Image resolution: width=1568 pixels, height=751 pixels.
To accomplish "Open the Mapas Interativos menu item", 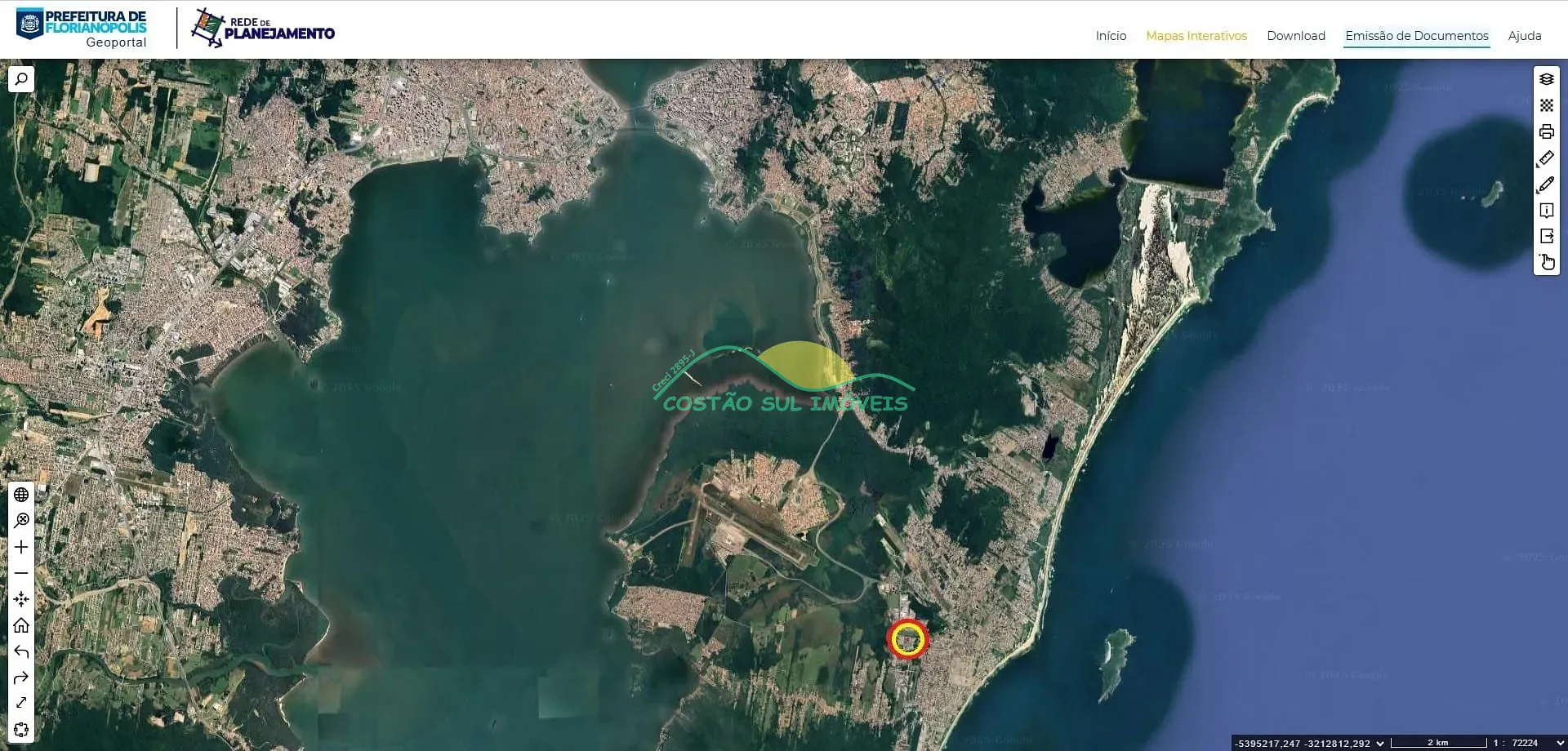I will coord(1196,36).
